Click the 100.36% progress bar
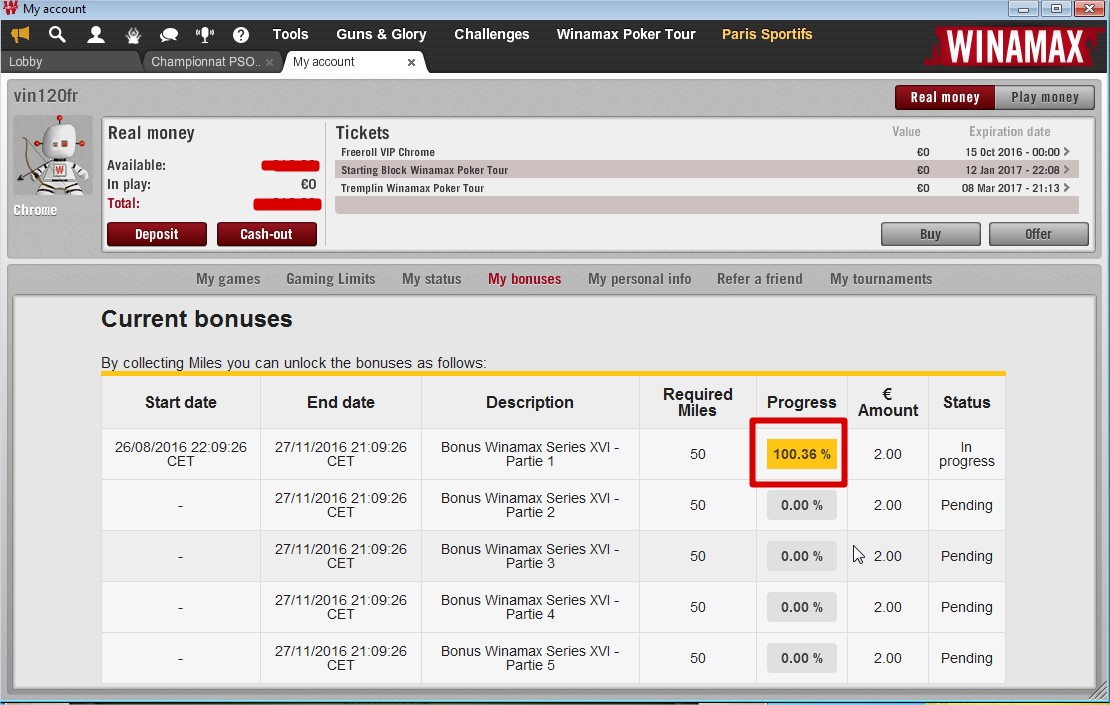 coord(800,453)
